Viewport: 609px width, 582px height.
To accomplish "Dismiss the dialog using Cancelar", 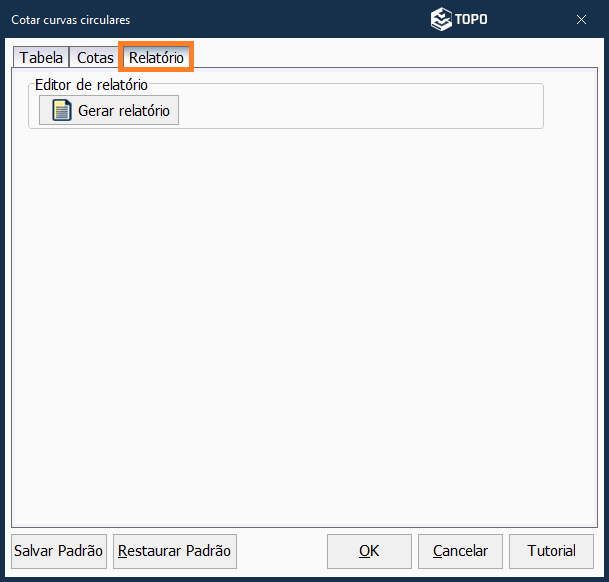I will click(460, 551).
